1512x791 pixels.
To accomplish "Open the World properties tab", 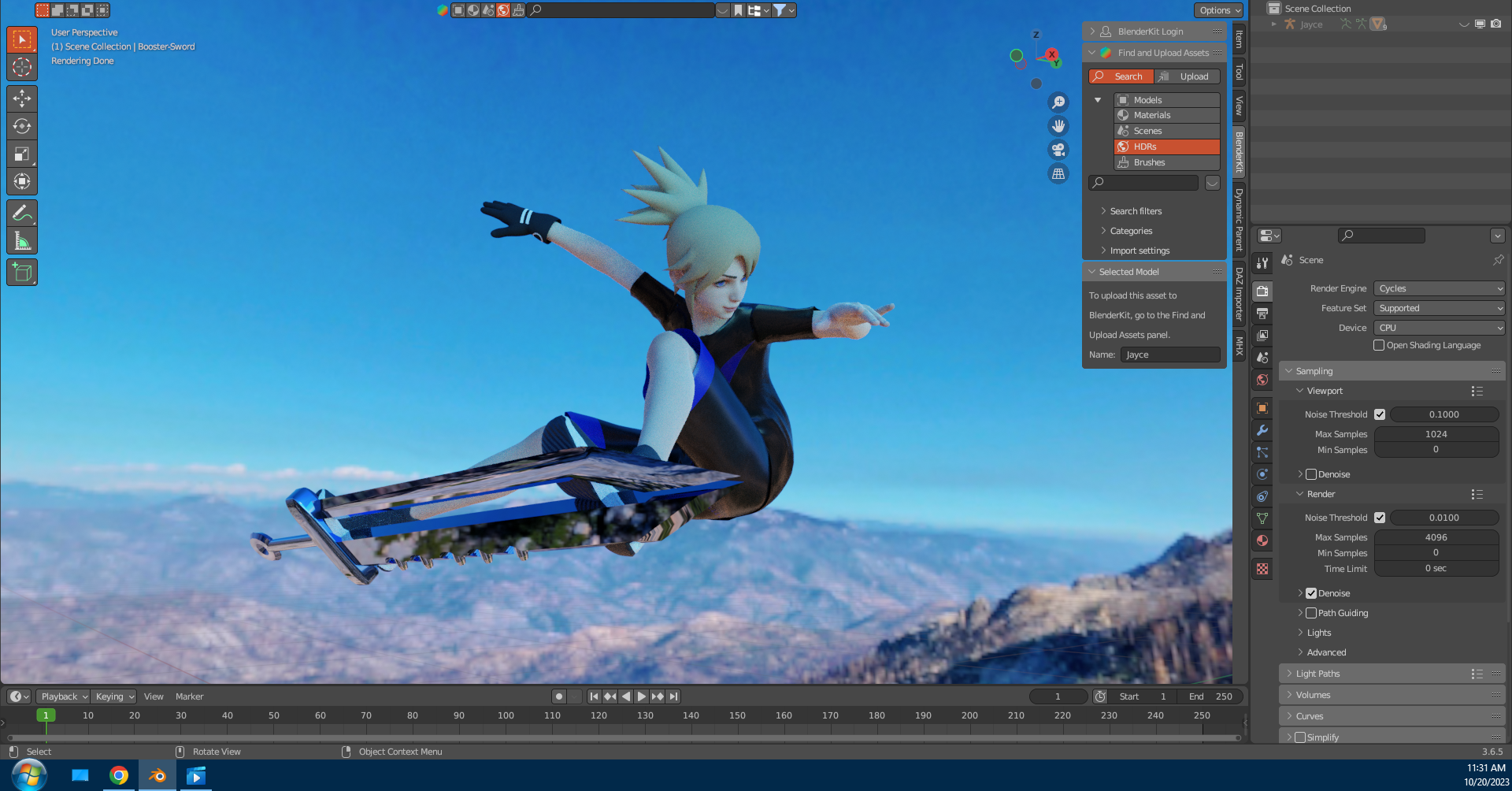I will (1262, 380).
